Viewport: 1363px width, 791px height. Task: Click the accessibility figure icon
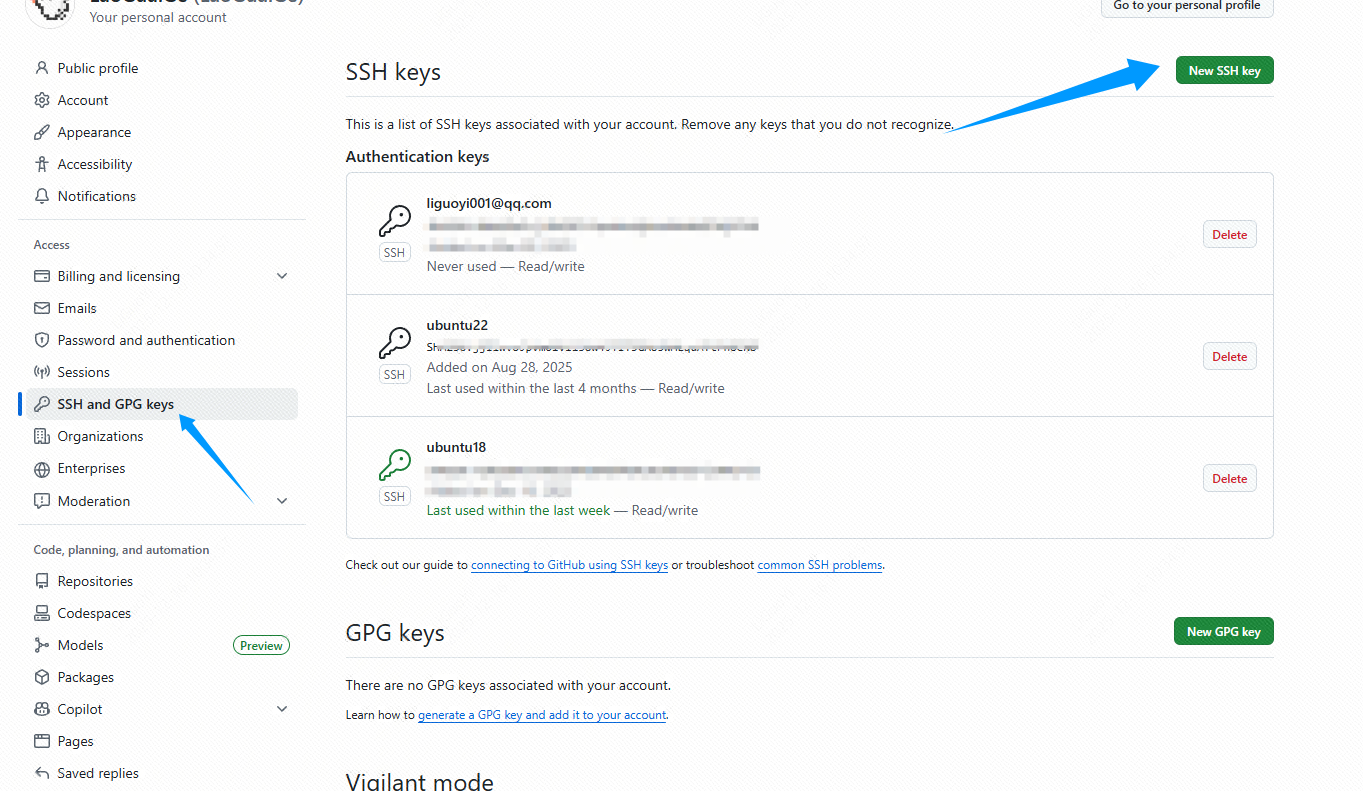42,164
